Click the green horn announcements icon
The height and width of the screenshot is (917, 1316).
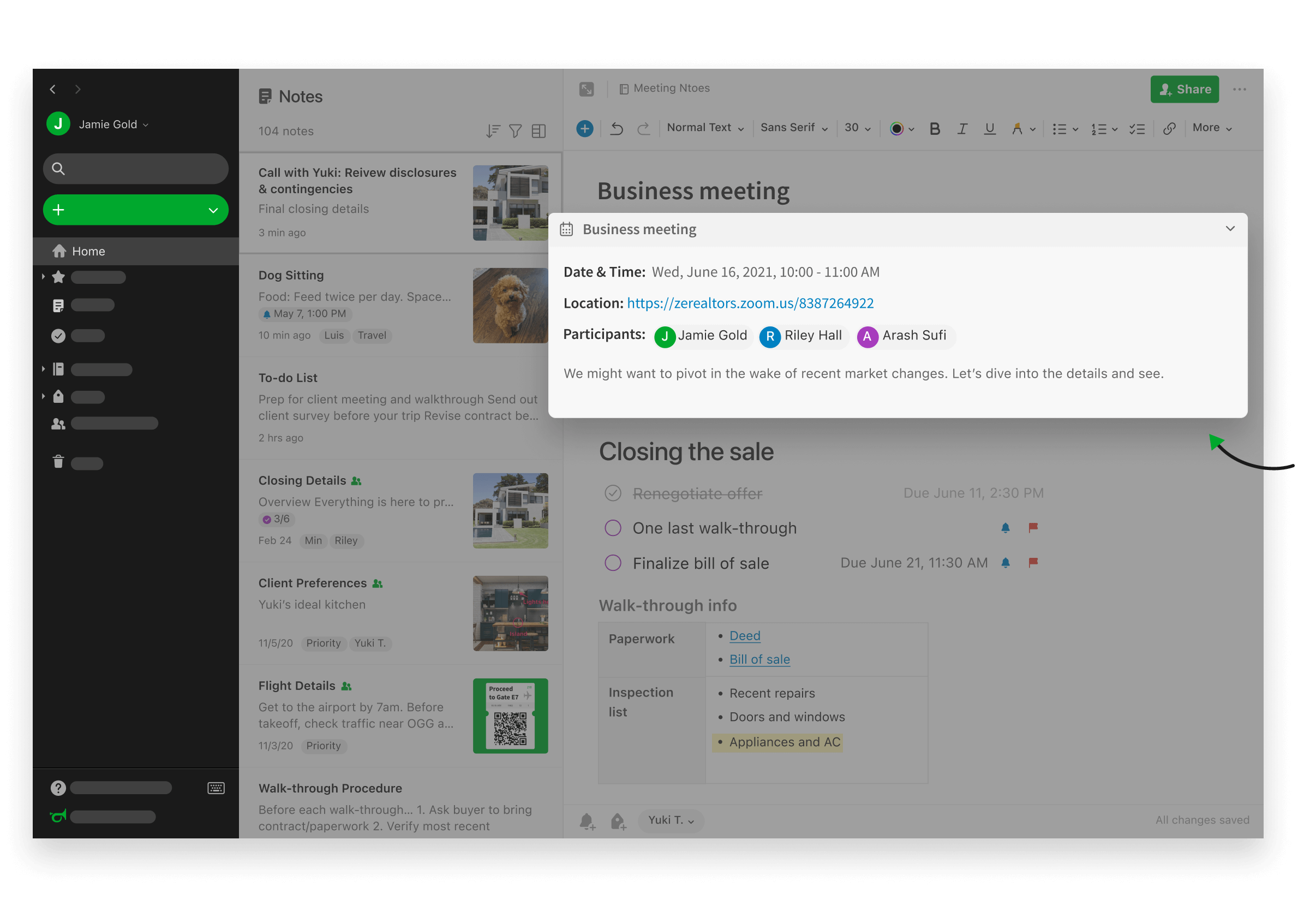click(58, 816)
